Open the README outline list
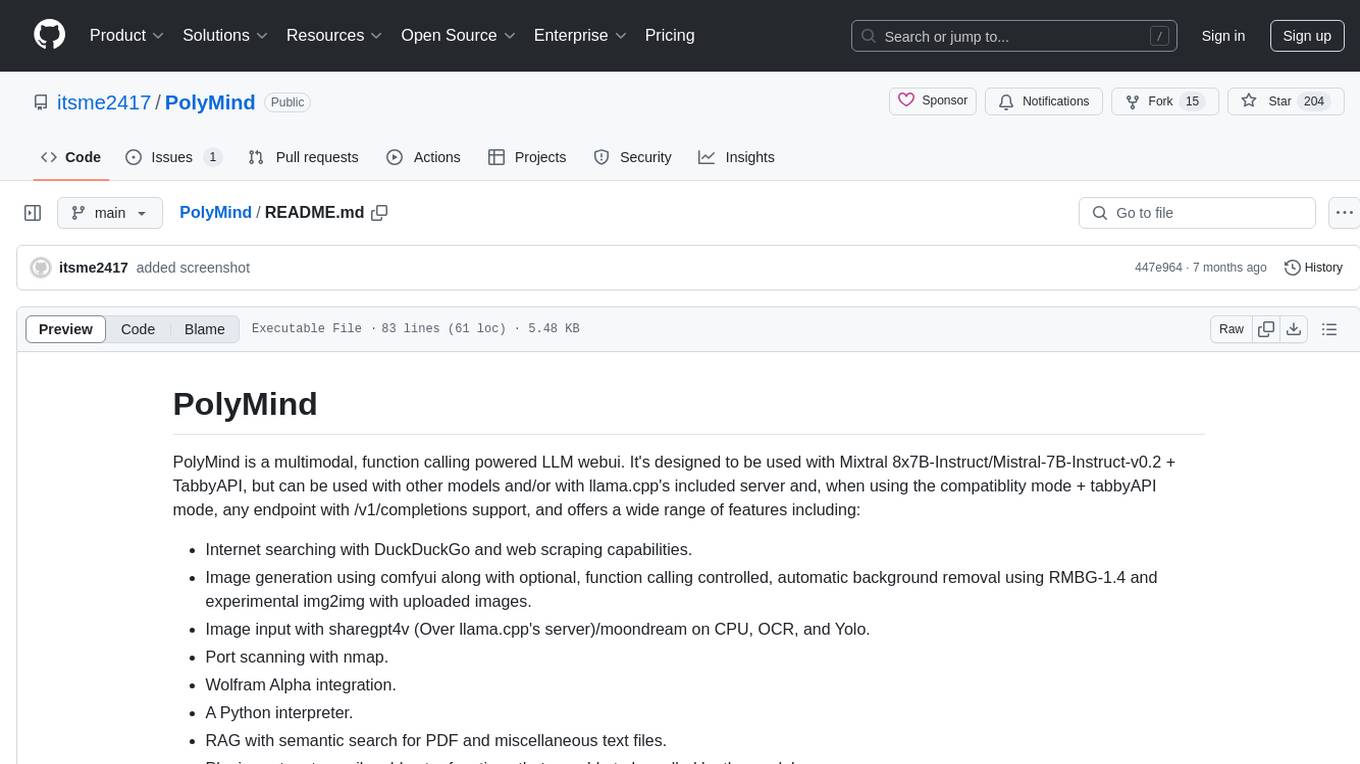 click(x=1329, y=329)
